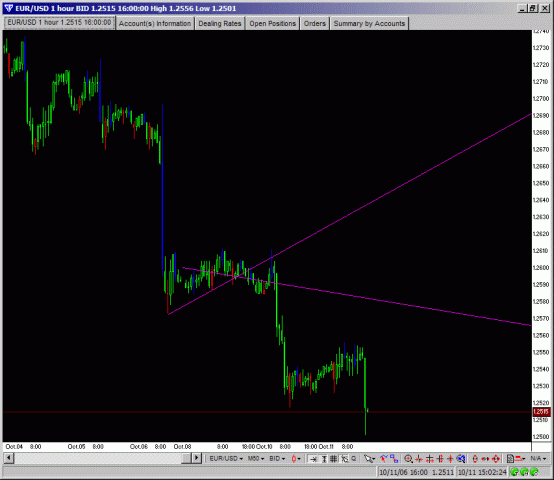Open Account(s) Information tab
The image size is (554, 480).
tap(155, 24)
